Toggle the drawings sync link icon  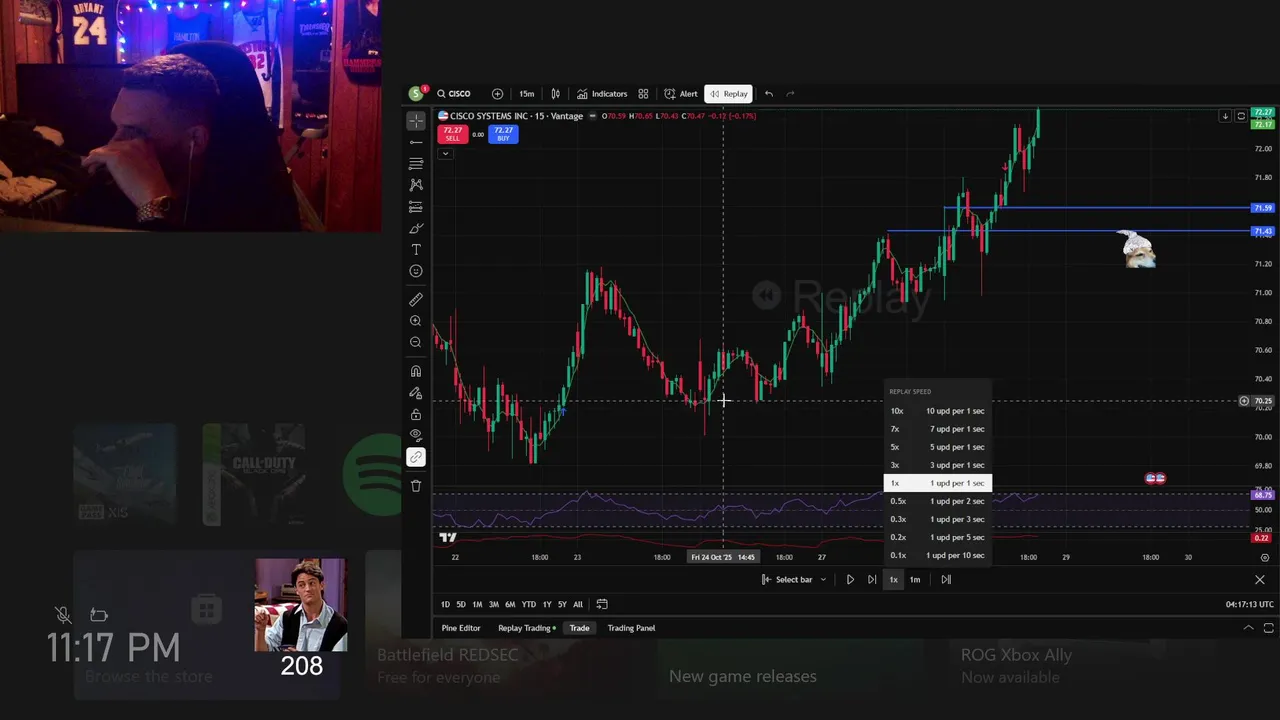[x=416, y=457]
